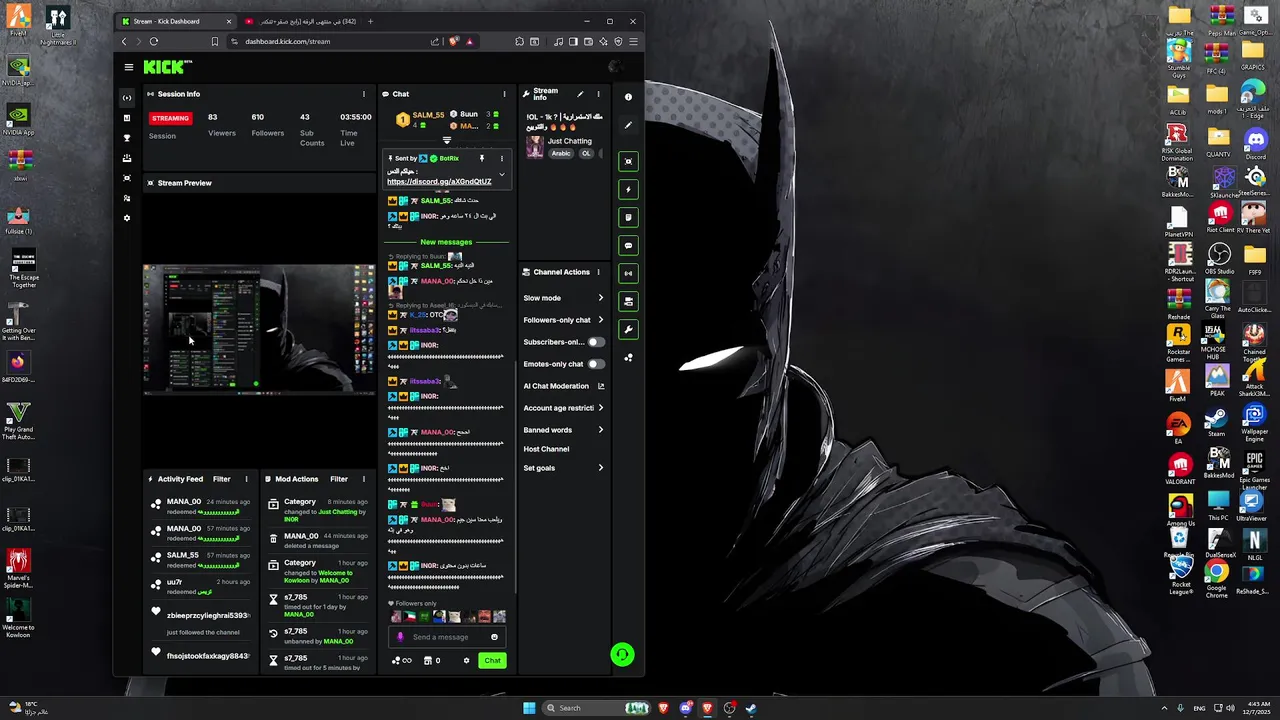Open pinned message three-dot options
This screenshot has height=720, width=1280.
click(502, 158)
